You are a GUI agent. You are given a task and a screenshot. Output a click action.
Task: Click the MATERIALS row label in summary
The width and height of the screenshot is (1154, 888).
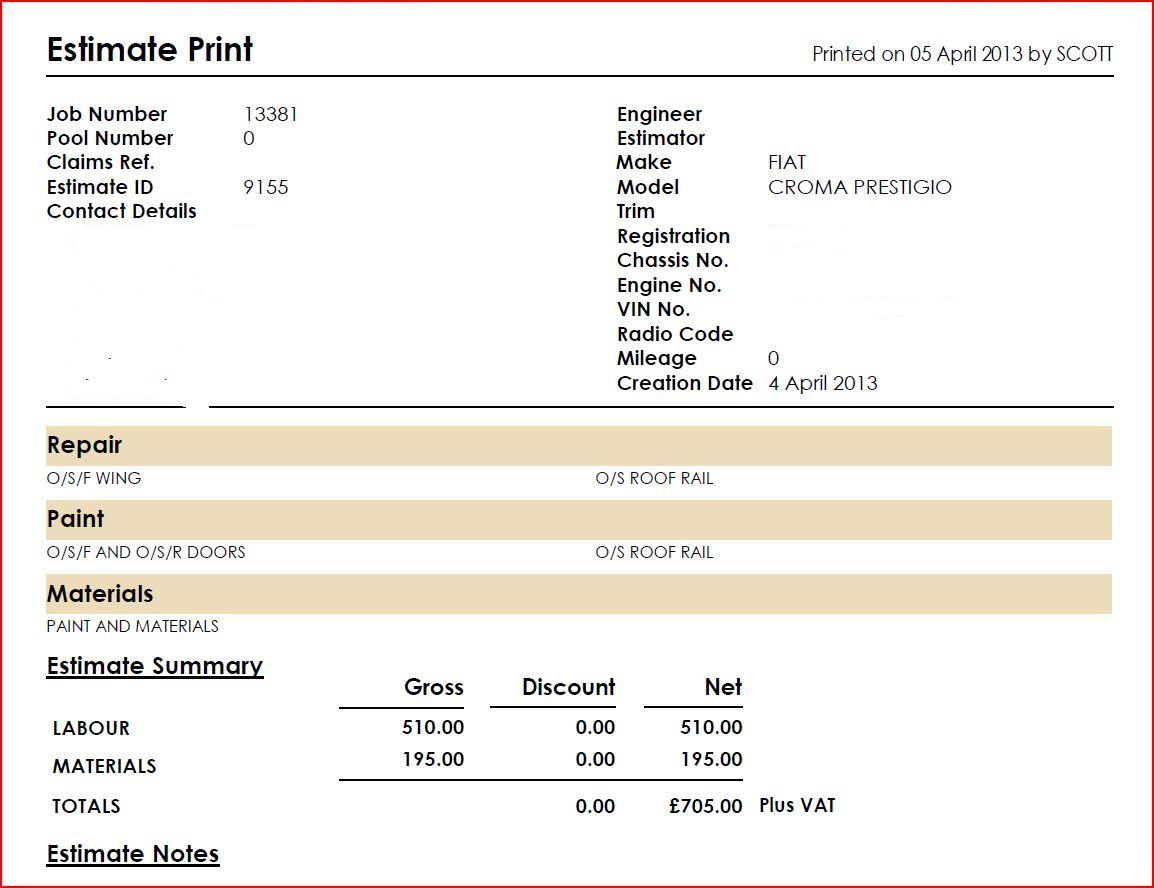[105, 767]
